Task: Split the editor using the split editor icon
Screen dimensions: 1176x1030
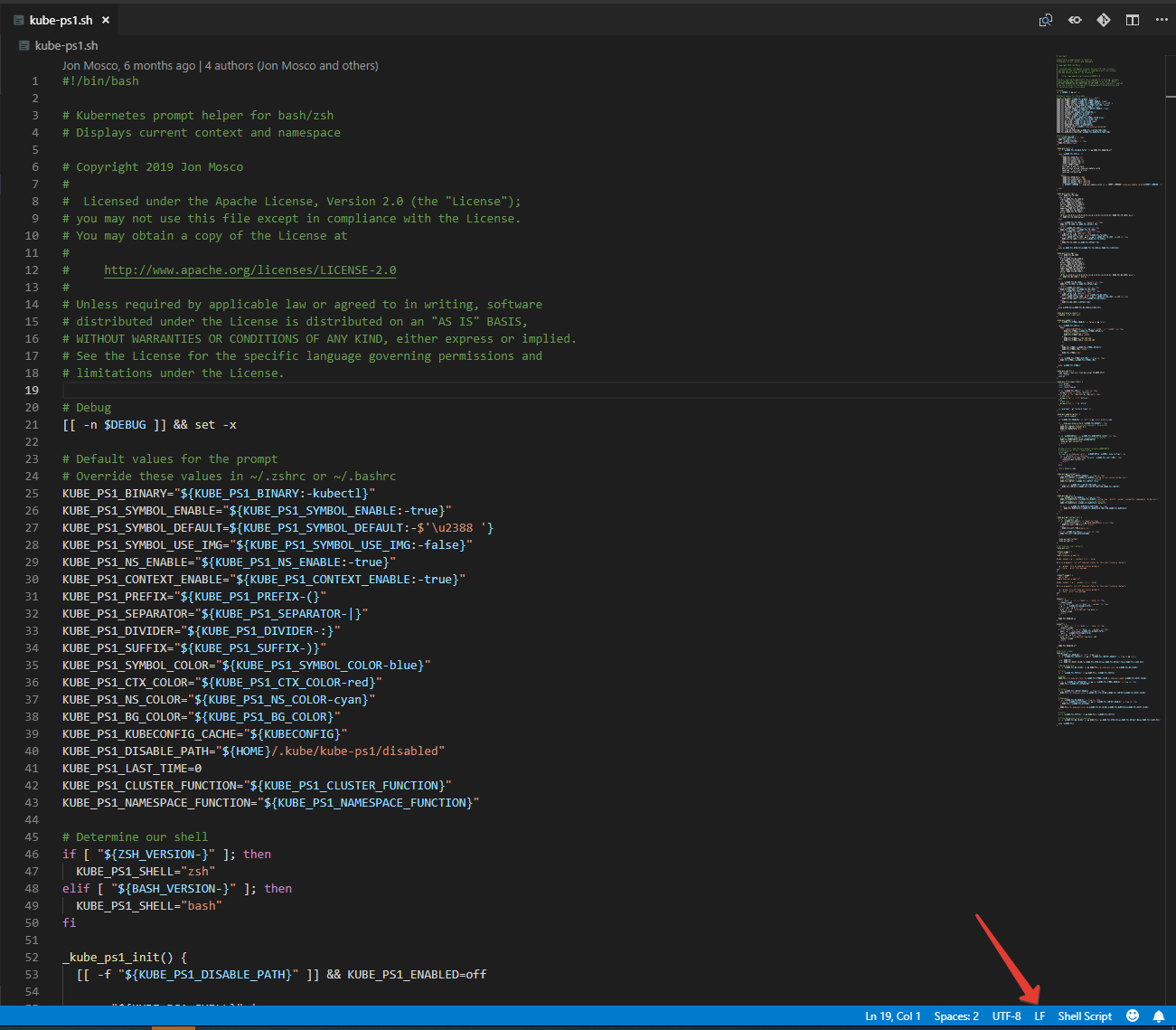Action: pos(1133,19)
